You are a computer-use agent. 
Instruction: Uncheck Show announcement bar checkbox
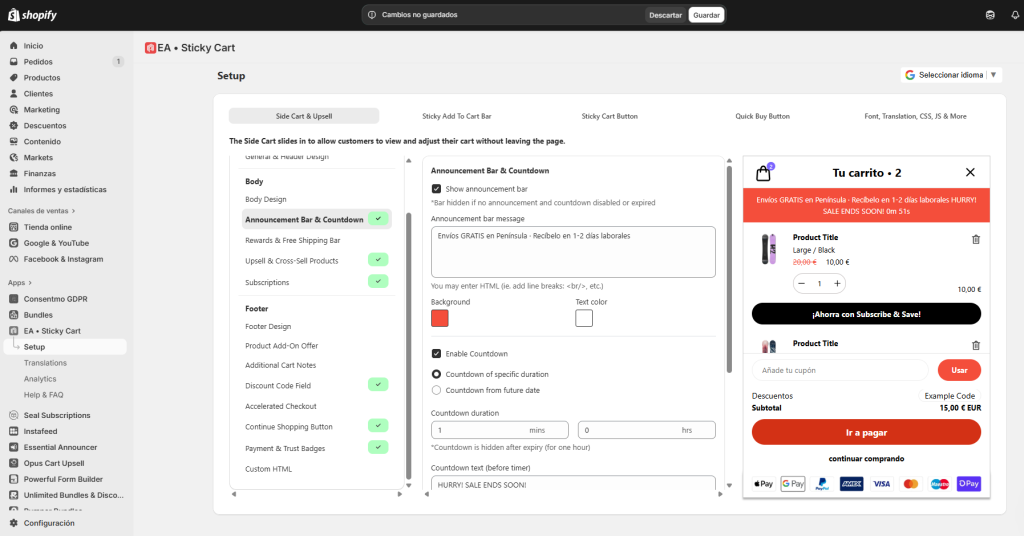pos(436,189)
